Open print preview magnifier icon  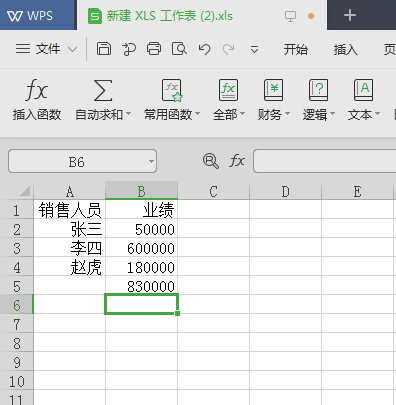point(179,49)
